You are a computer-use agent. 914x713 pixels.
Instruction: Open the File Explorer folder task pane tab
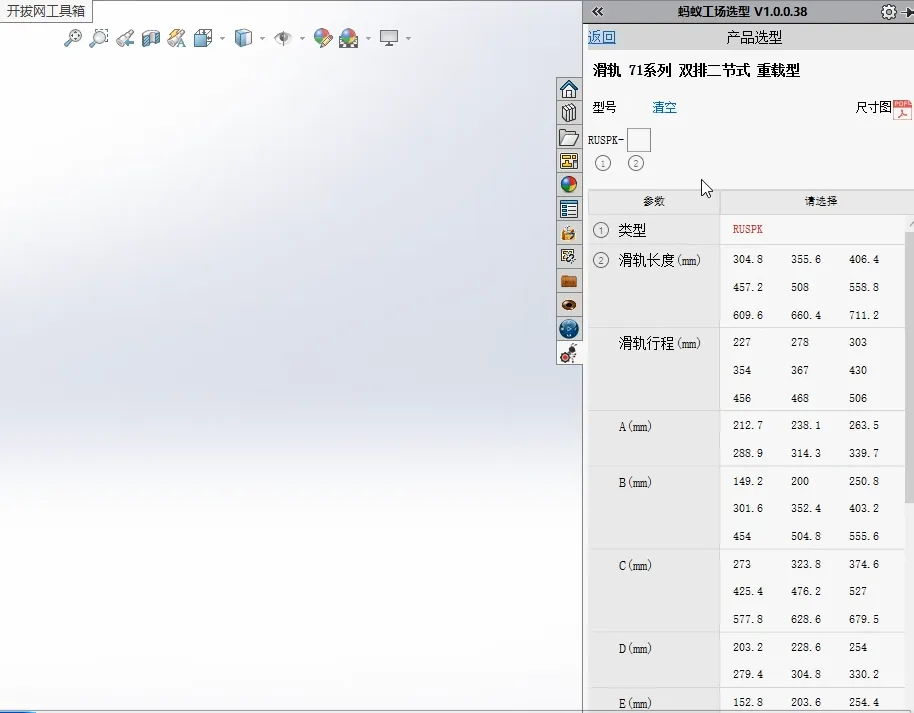coord(569,138)
